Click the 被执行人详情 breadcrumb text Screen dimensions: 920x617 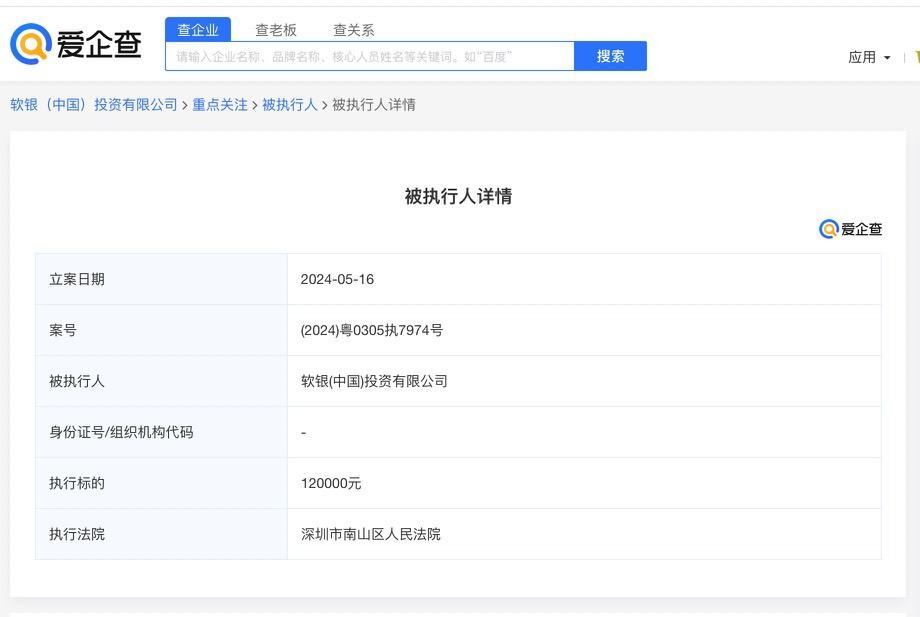point(373,105)
